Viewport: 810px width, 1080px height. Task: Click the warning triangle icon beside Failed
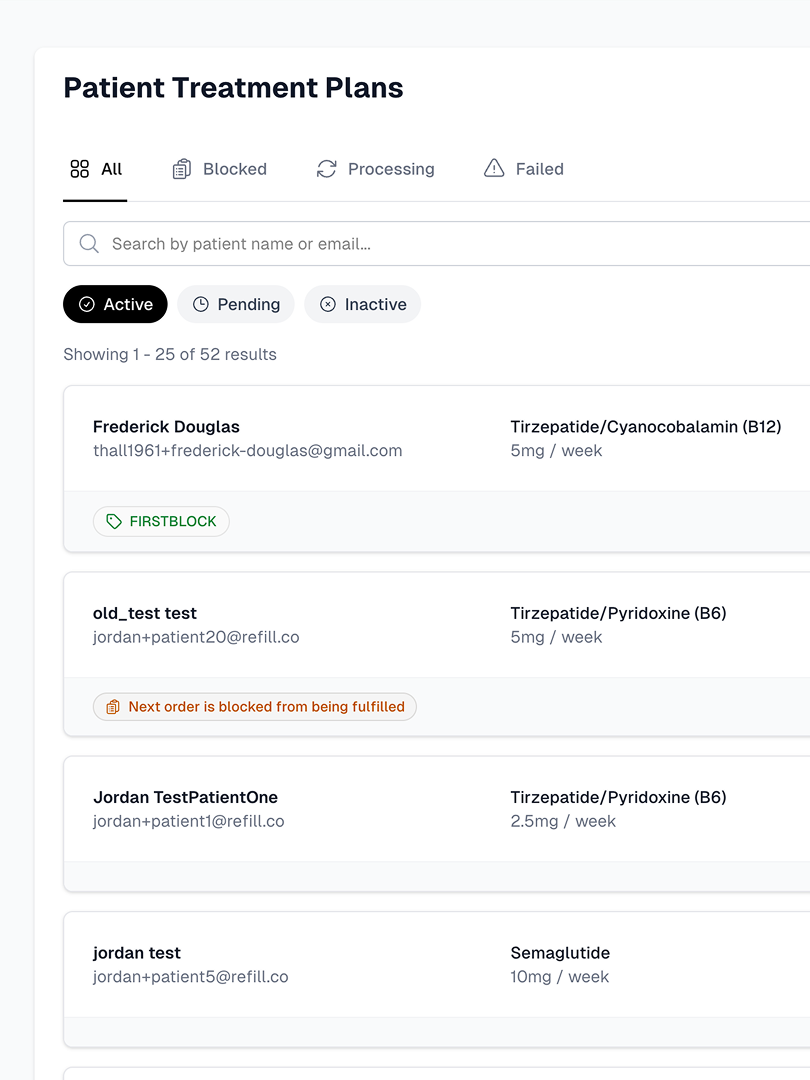point(494,168)
